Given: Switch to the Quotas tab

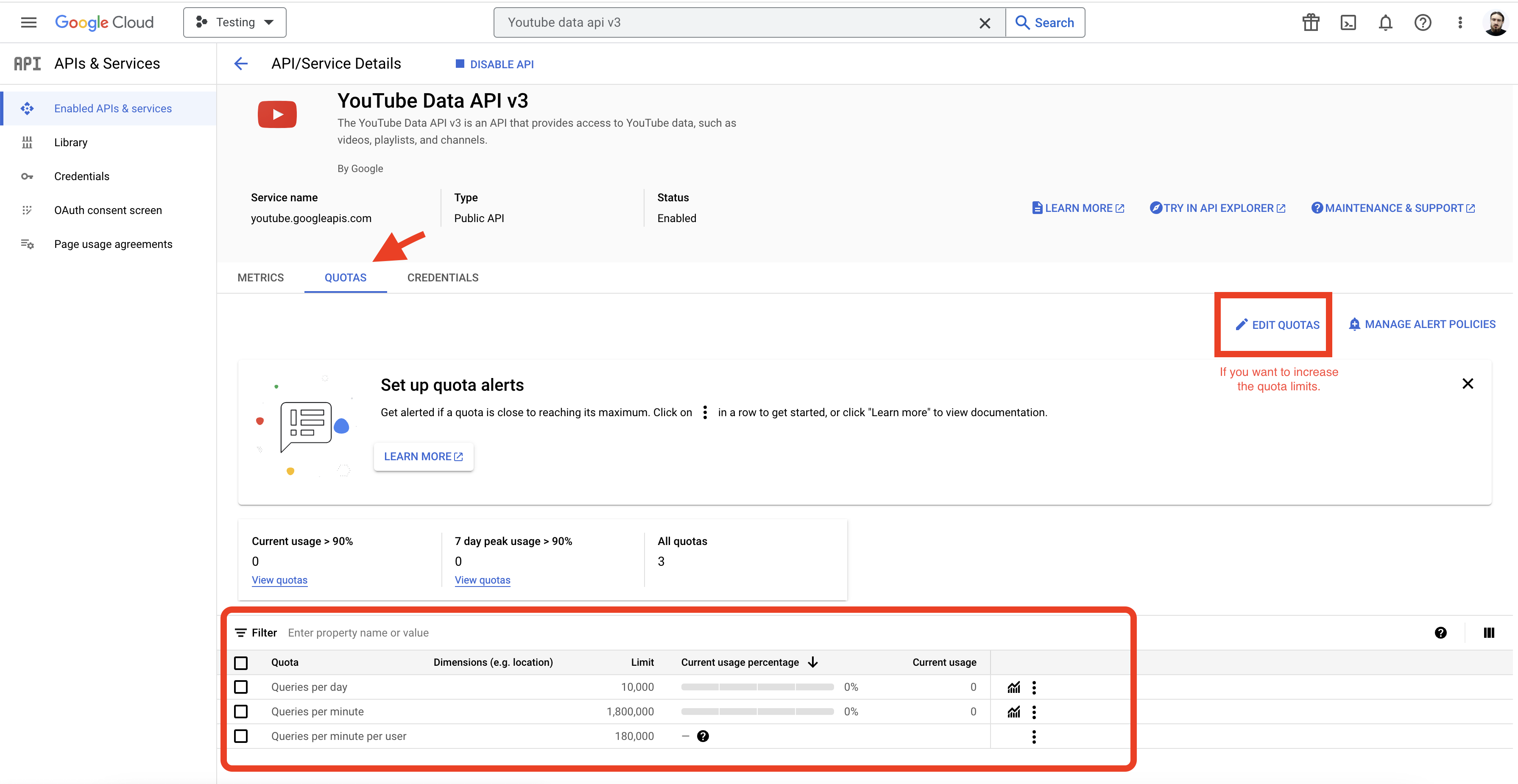Looking at the screenshot, I should click(345, 278).
